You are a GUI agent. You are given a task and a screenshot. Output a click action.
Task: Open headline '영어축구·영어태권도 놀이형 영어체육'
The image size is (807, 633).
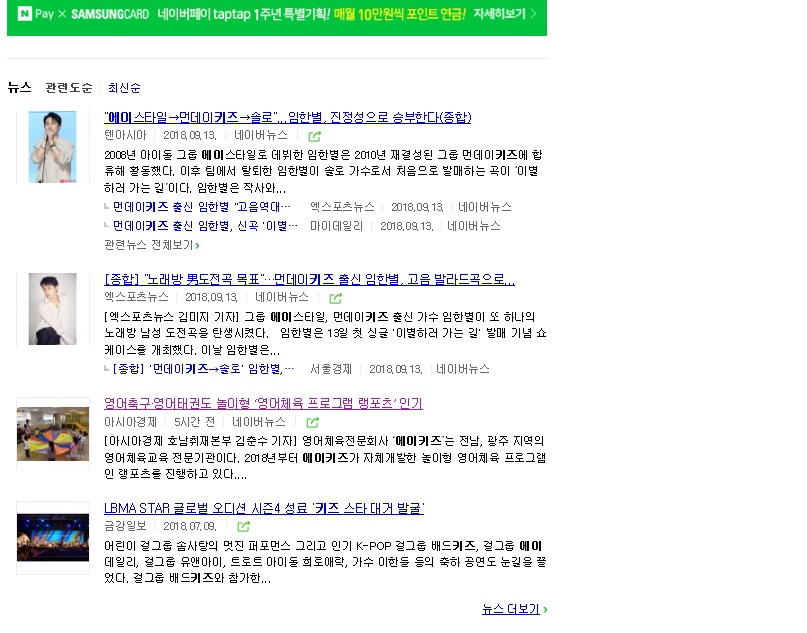[x=263, y=403]
